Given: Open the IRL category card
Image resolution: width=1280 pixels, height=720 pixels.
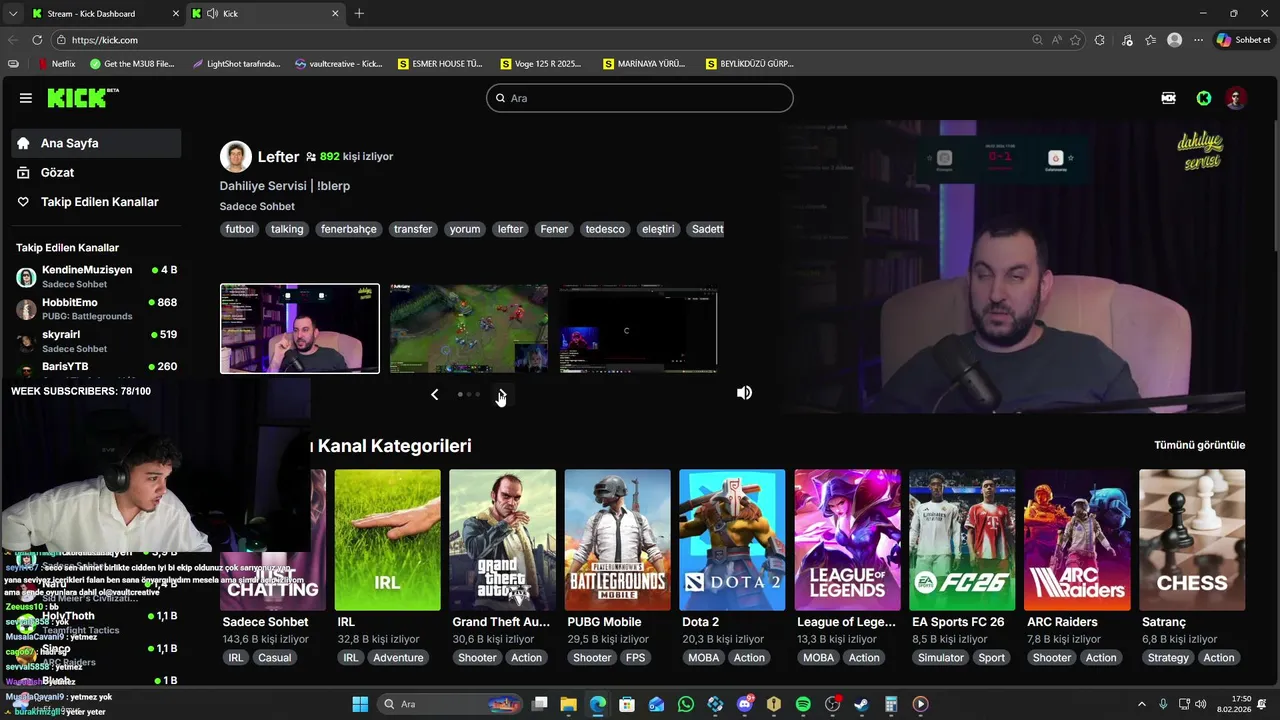Looking at the screenshot, I should pyautogui.click(x=387, y=540).
